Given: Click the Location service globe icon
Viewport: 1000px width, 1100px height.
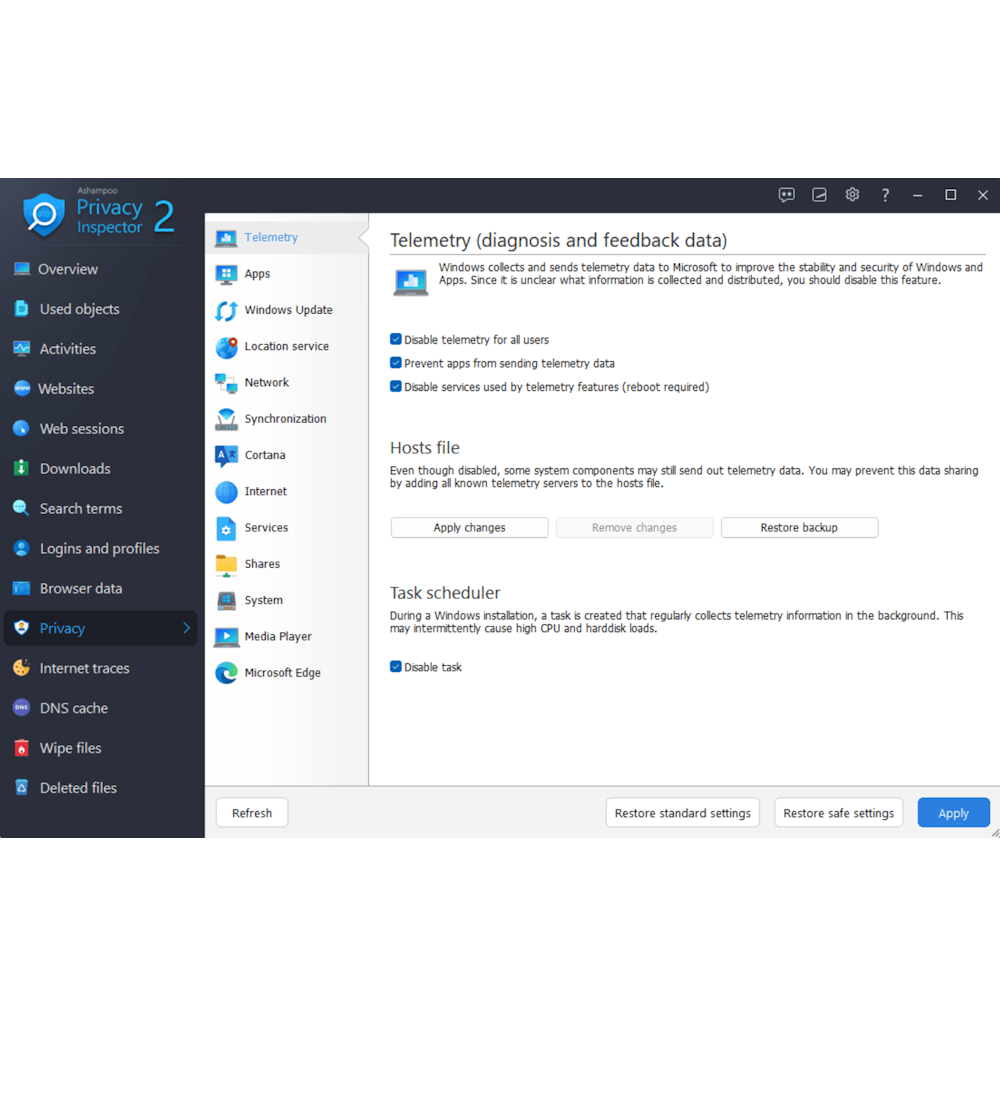Looking at the screenshot, I should [227, 347].
